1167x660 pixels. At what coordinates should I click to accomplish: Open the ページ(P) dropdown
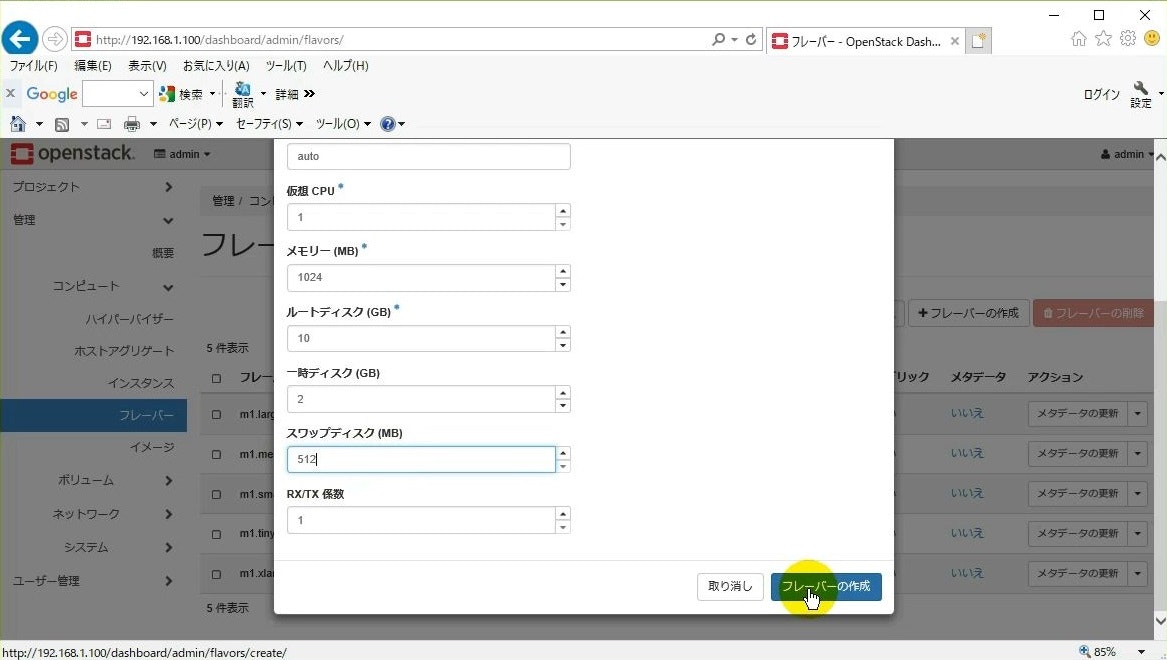pos(196,124)
